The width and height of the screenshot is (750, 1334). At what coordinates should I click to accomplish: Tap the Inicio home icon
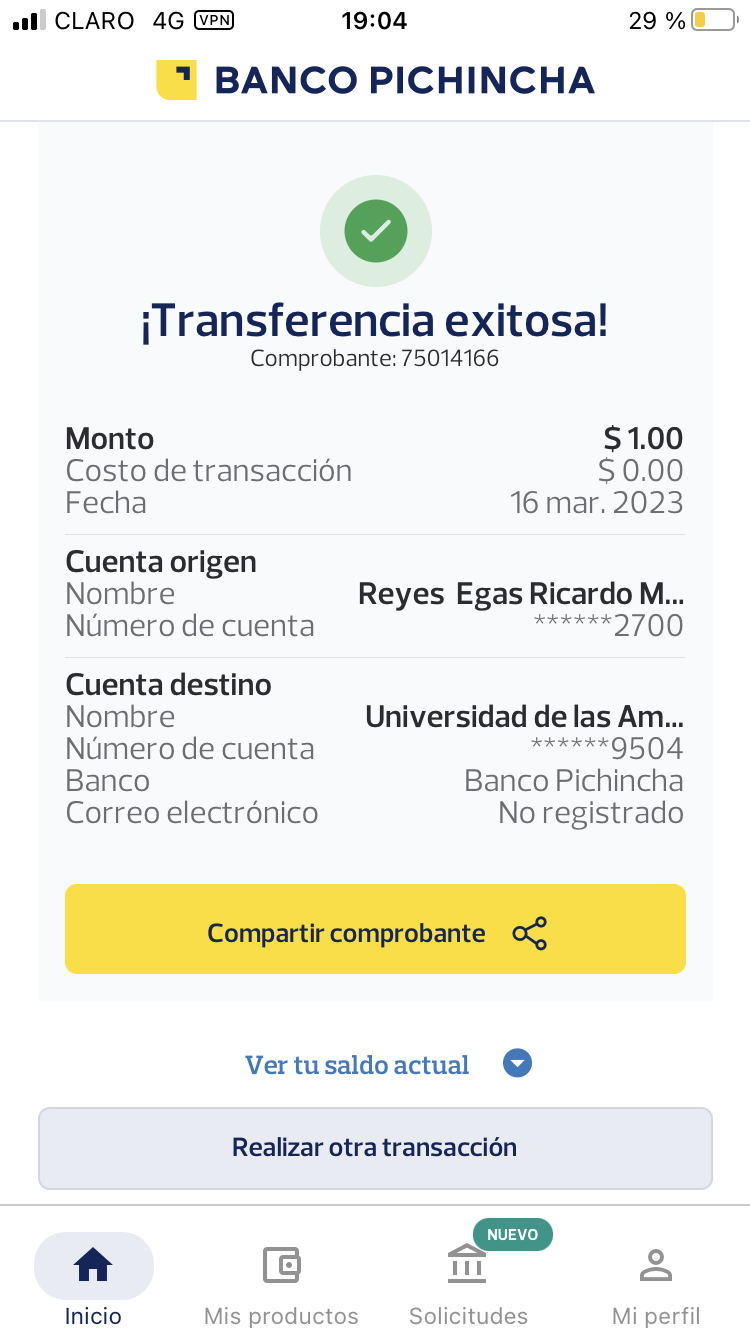(x=93, y=1266)
